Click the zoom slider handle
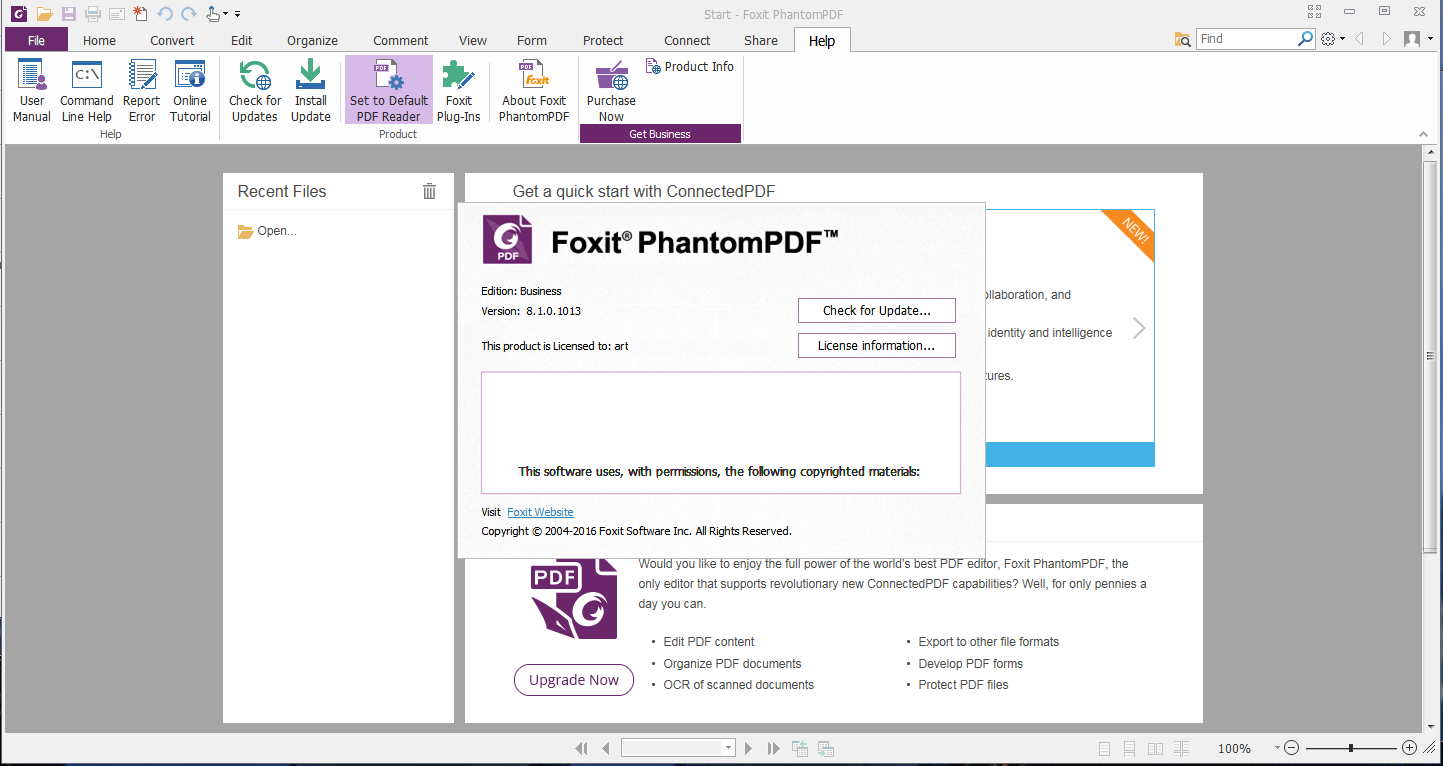This screenshot has width=1443, height=766. pyautogui.click(x=1351, y=748)
